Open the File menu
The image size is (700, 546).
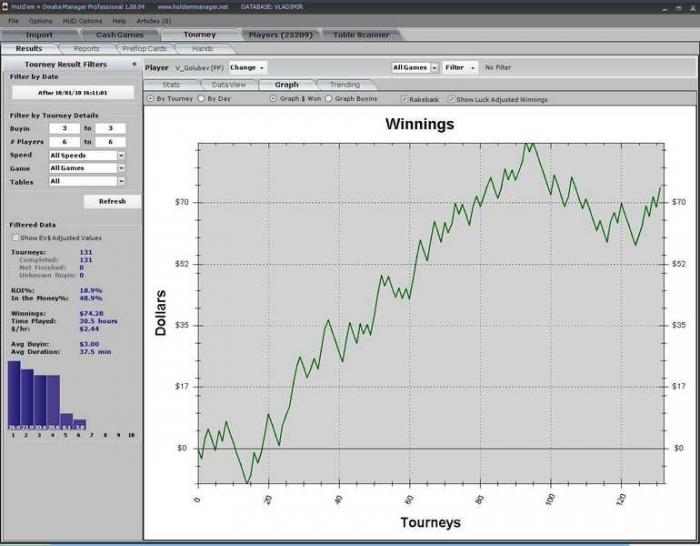[13, 21]
